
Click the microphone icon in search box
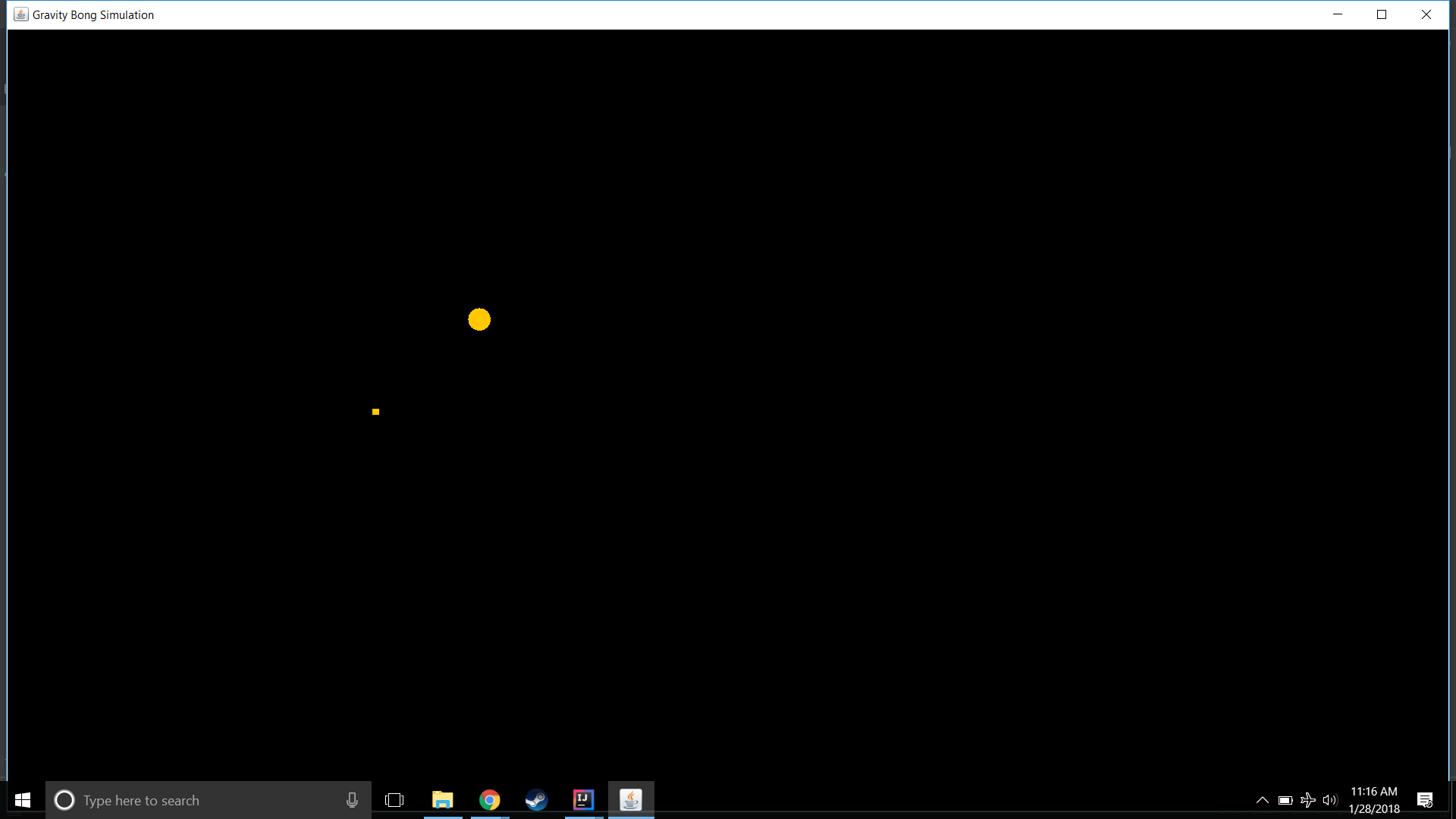tap(352, 800)
